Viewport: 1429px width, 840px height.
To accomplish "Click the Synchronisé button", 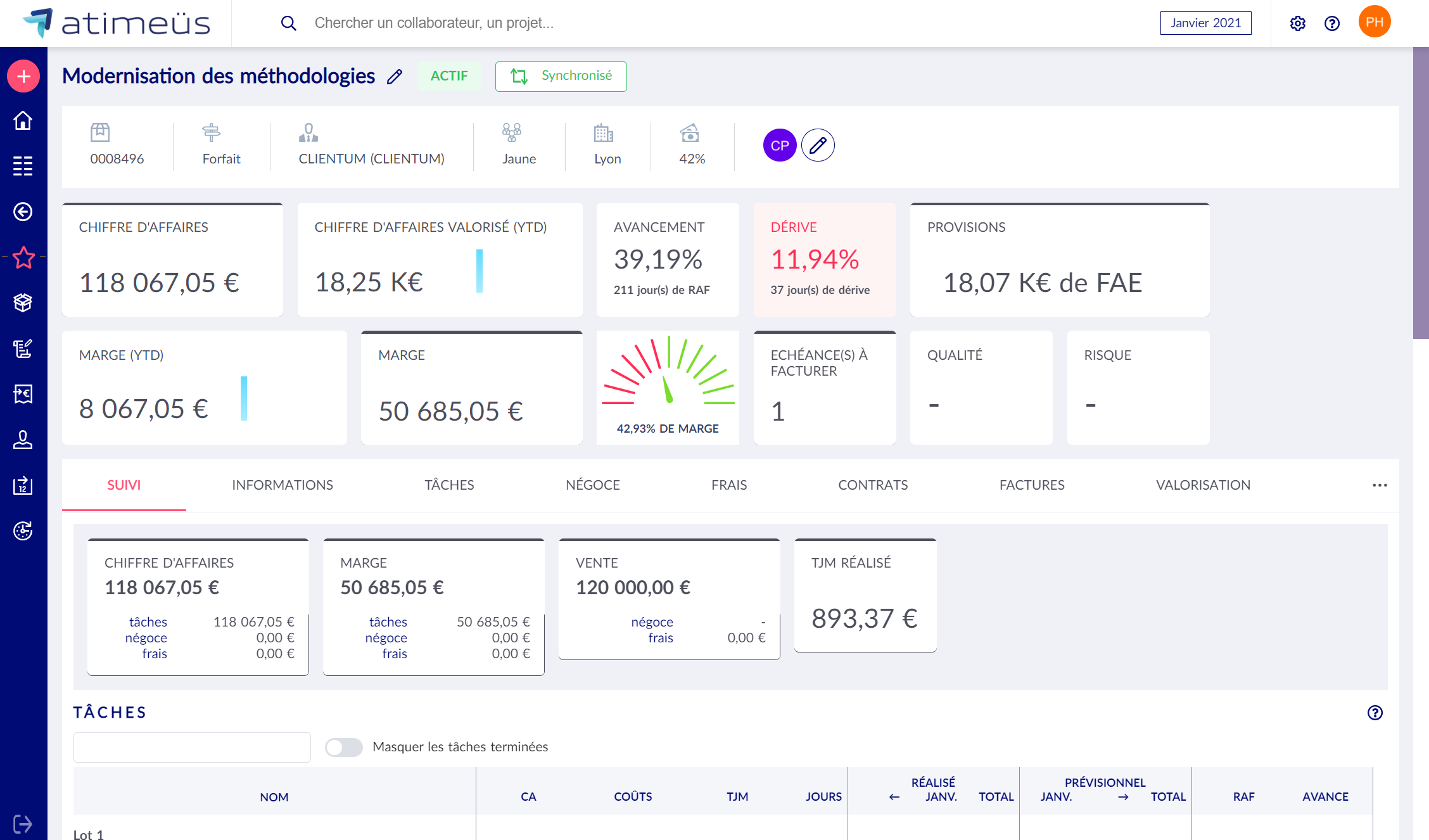I will tap(561, 77).
